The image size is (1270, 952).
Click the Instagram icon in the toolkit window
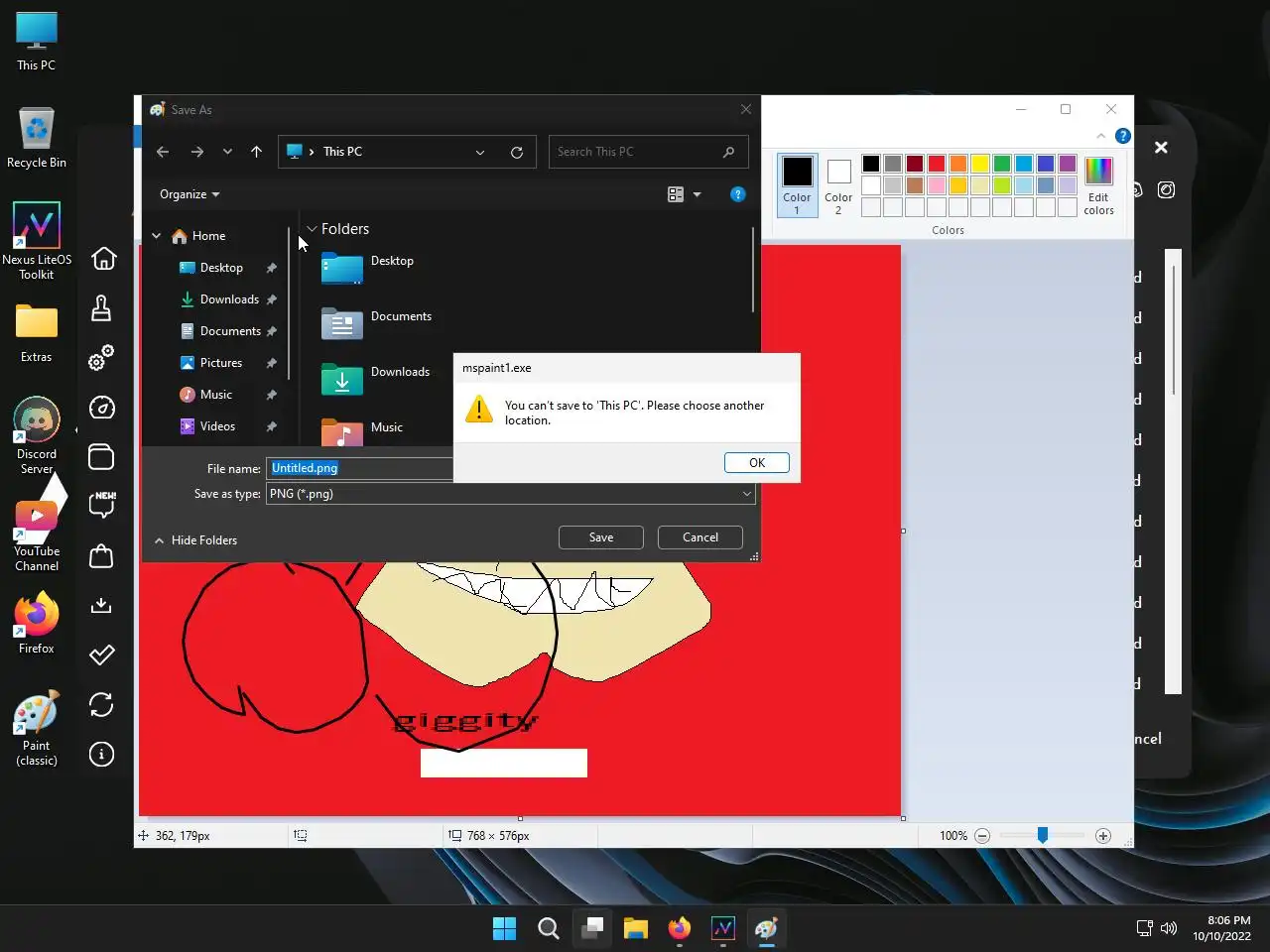[1167, 189]
